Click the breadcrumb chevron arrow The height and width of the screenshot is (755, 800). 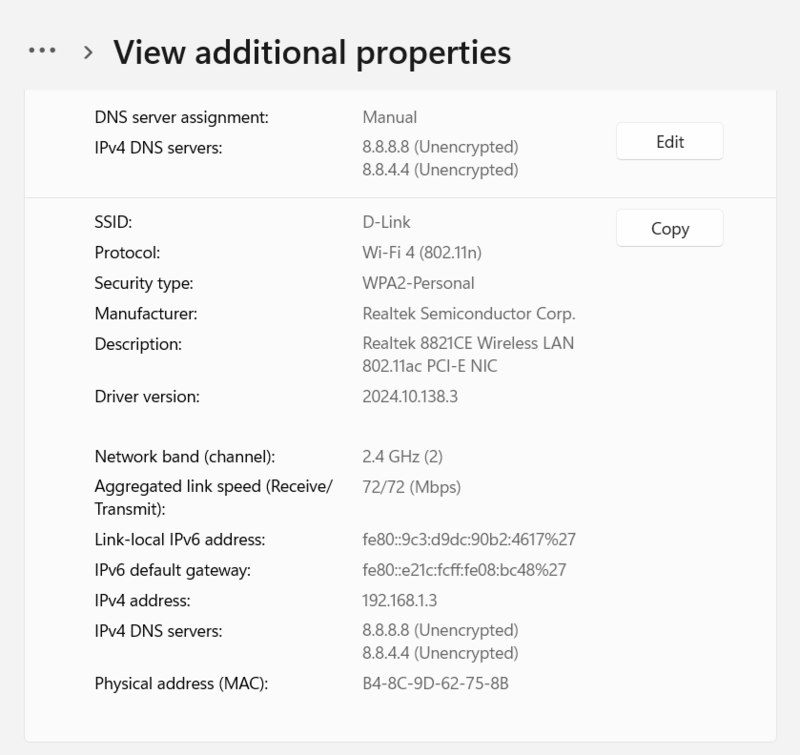pyautogui.click(x=89, y=52)
